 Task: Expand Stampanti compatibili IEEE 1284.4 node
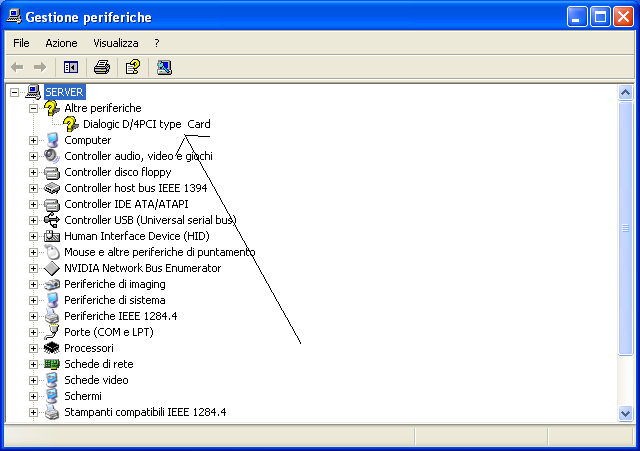pos(33,412)
